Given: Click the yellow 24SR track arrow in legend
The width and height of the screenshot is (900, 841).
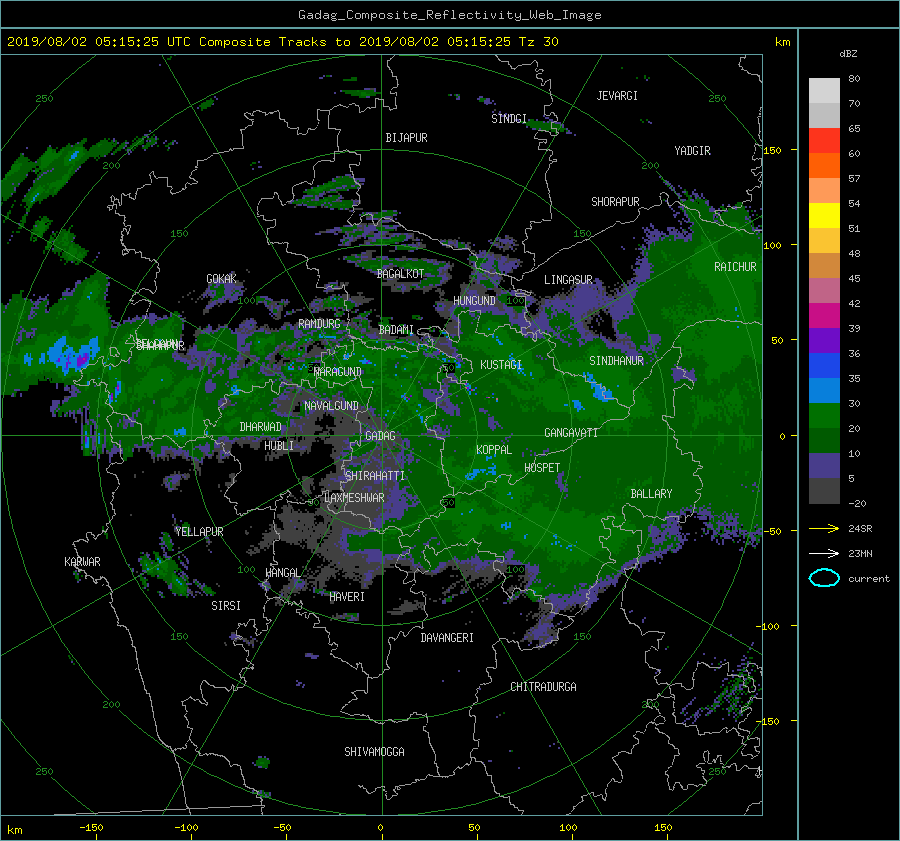Looking at the screenshot, I should [x=824, y=528].
